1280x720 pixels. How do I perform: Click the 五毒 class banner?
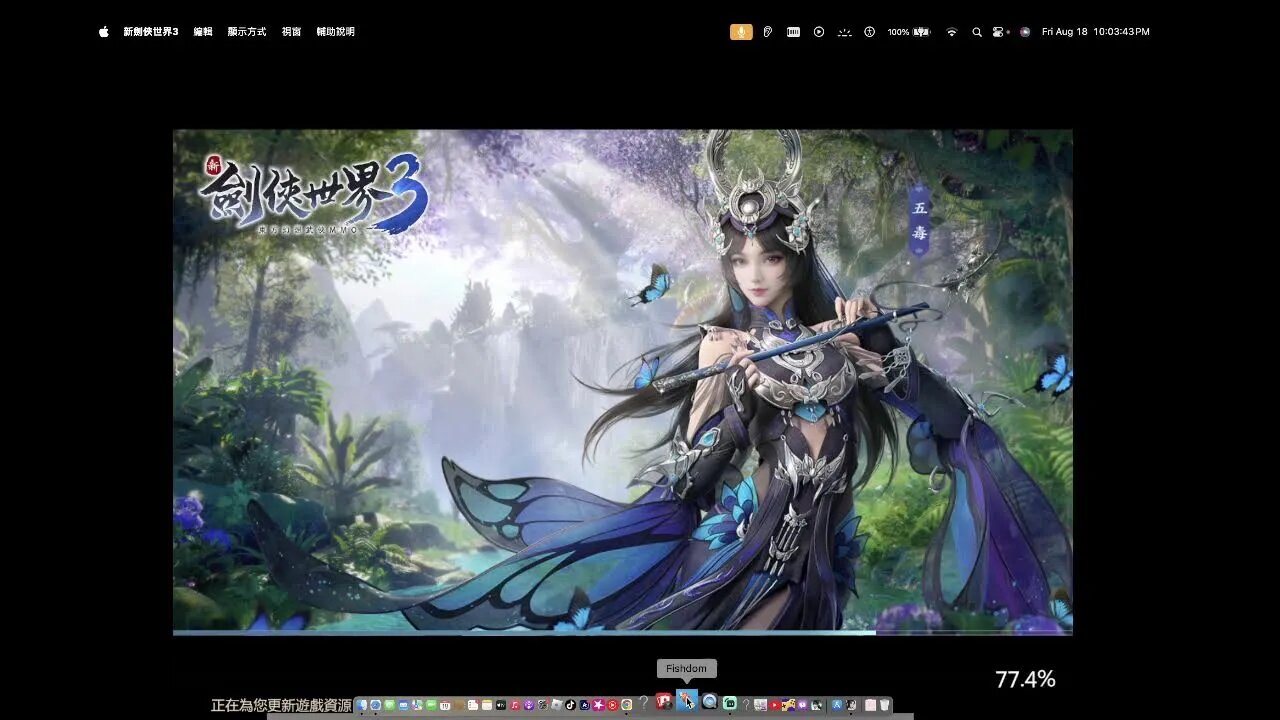(x=920, y=220)
